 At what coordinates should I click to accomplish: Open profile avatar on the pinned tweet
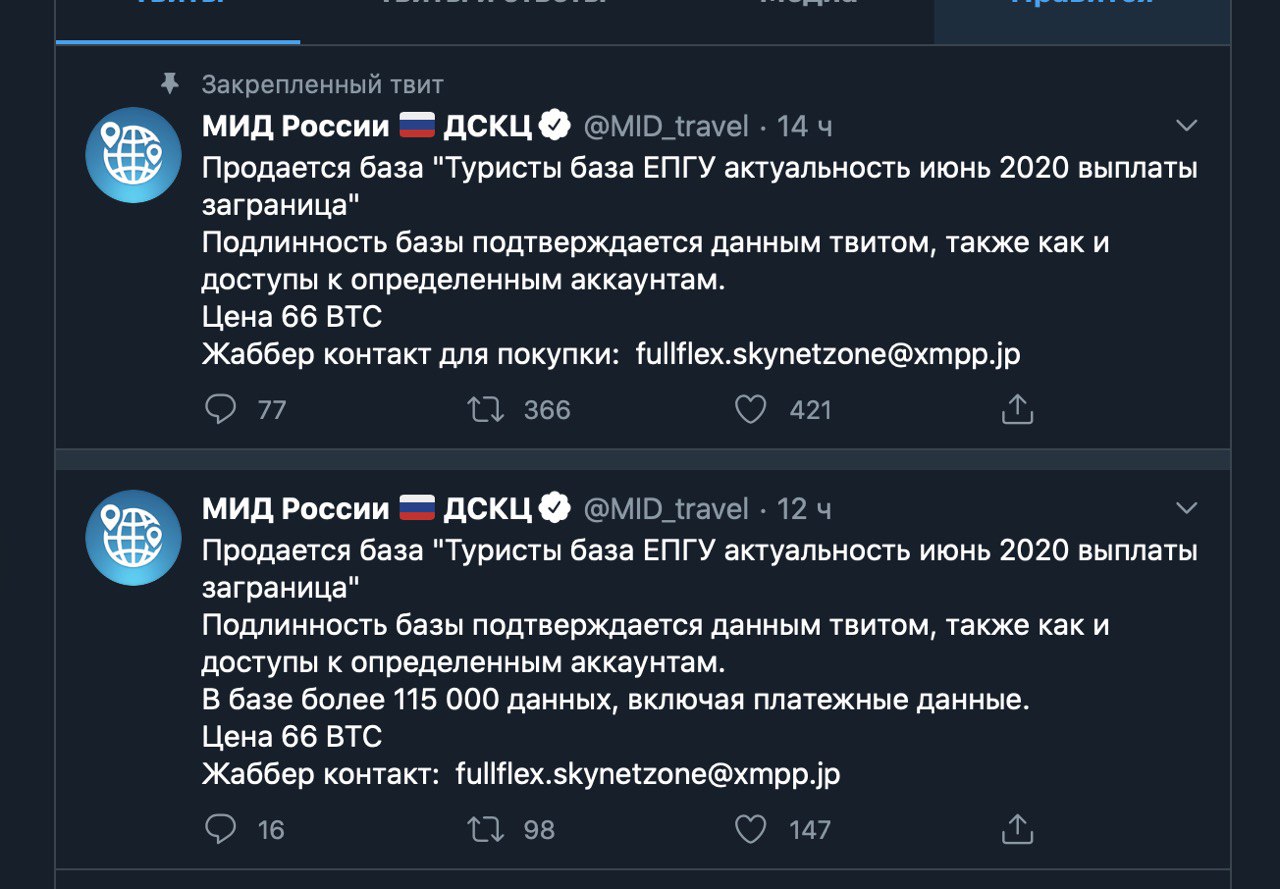click(x=133, y=155)
